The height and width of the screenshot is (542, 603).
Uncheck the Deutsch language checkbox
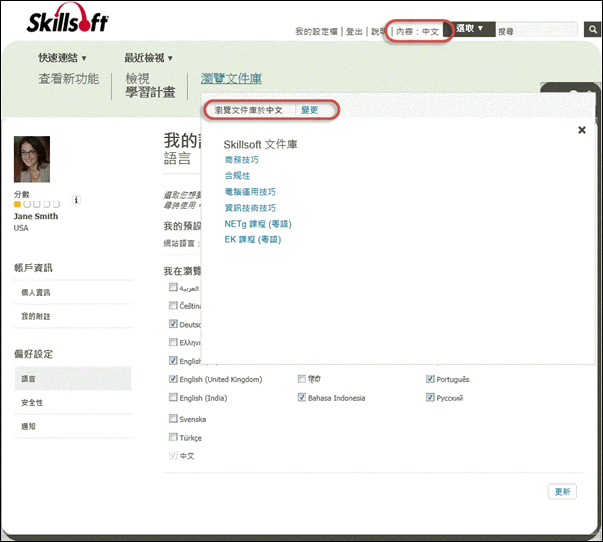point(173,324)
